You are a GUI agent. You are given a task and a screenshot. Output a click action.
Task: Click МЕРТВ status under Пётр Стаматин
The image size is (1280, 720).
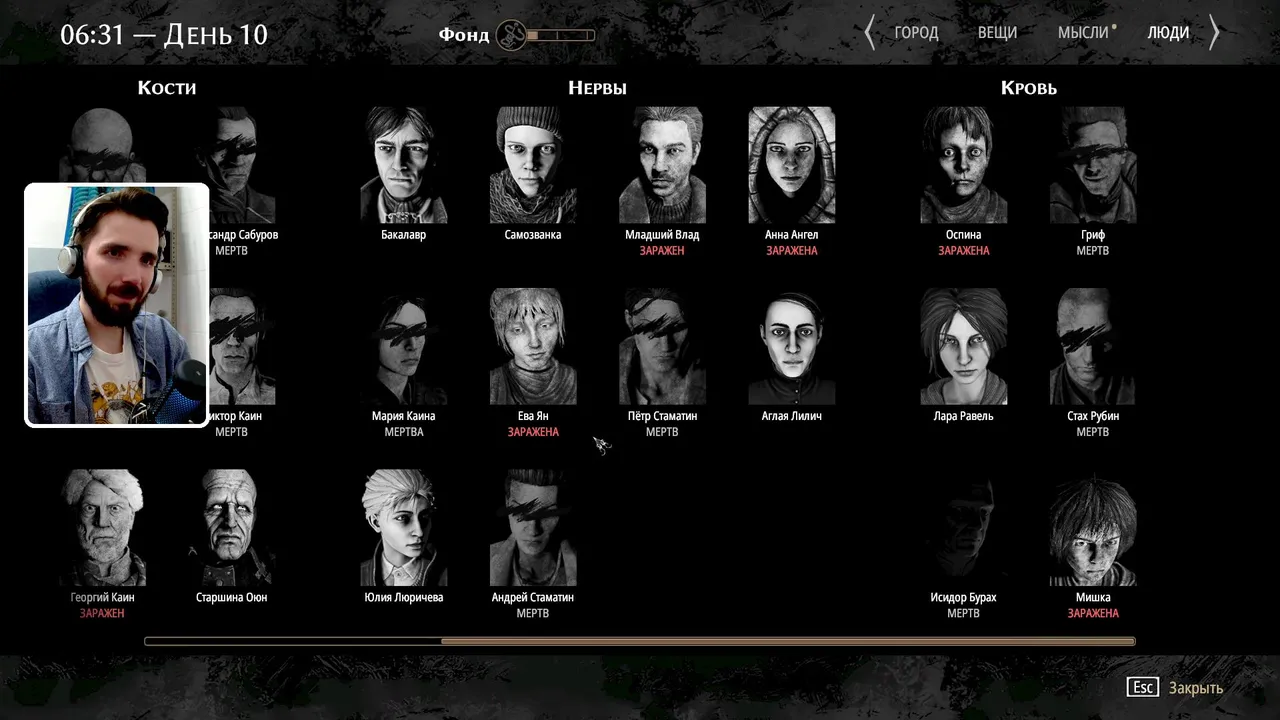[x=662, y=432]
